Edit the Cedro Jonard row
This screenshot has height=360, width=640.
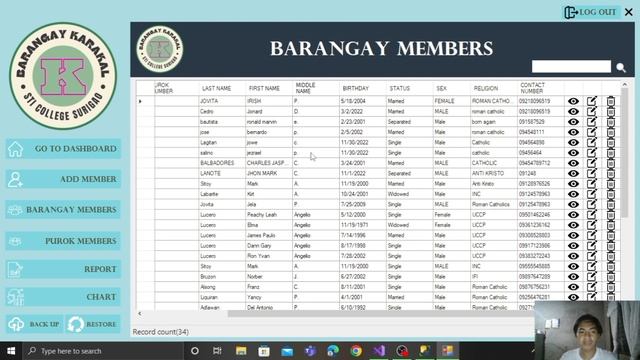pos(592,111)
